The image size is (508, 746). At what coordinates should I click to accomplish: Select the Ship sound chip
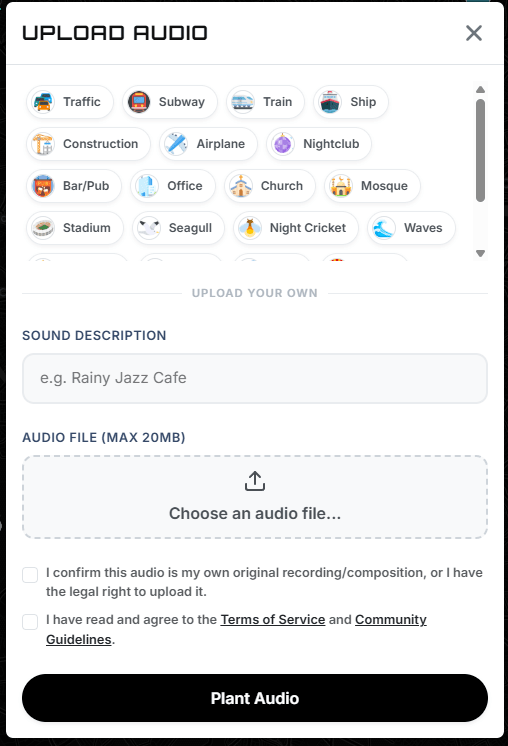tap(351, 102)
